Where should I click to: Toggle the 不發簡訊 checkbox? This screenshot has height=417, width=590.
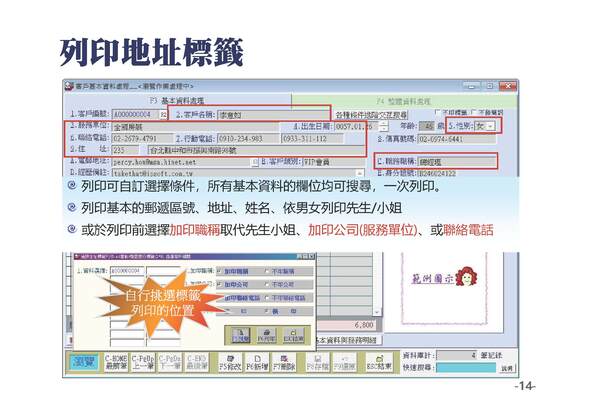click(474, 112)
